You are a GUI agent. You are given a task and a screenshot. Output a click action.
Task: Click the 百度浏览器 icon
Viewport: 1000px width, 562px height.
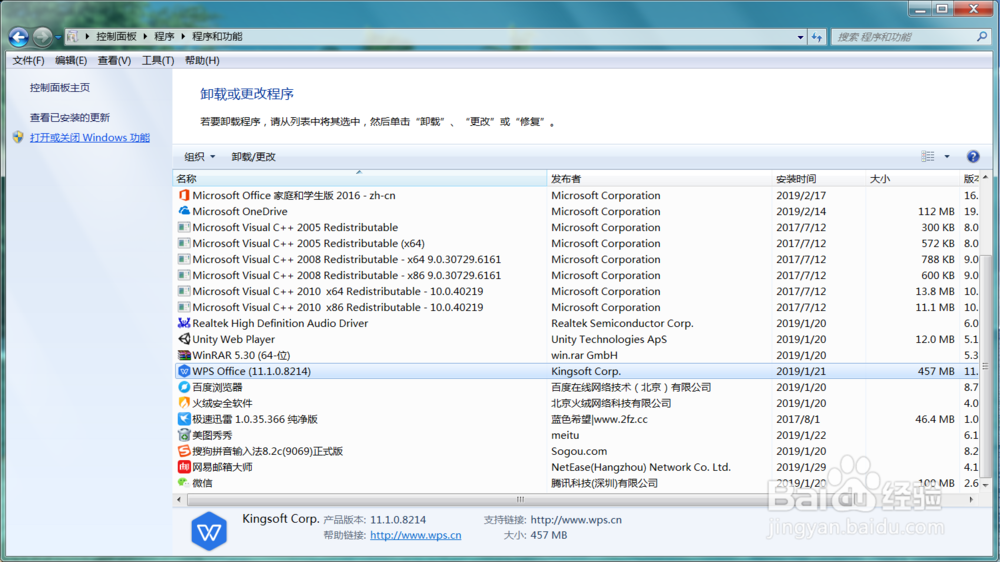pos(184,387)
